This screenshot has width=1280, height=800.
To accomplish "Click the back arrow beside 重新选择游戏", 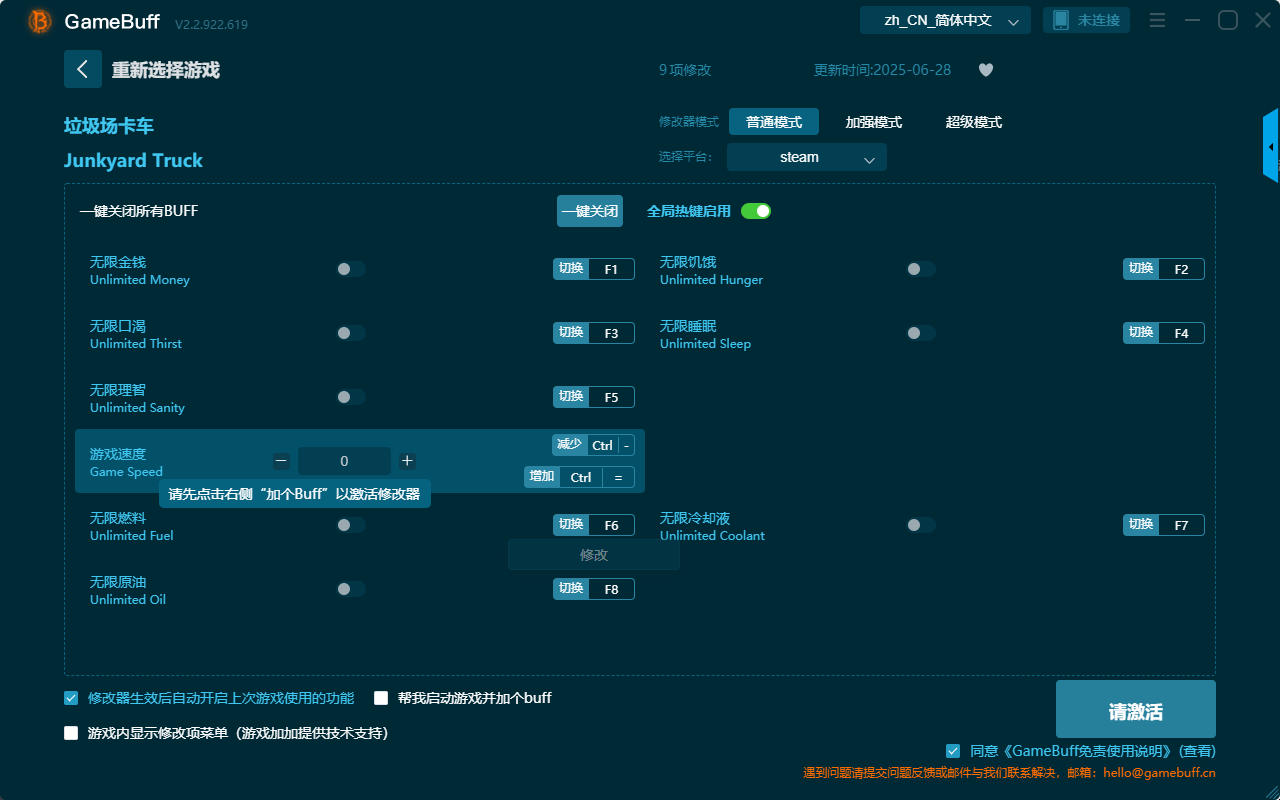I will coord(83,69).
